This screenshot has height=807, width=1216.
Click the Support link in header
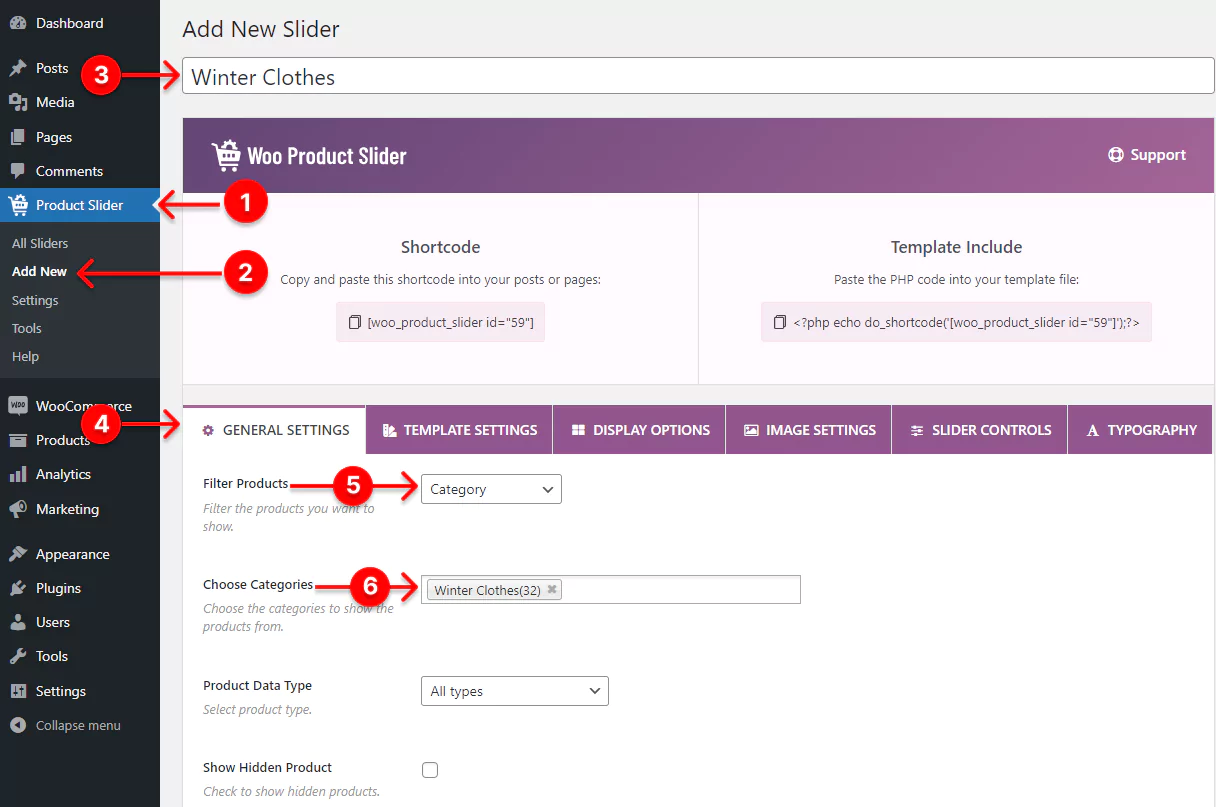click(1147, 155)
